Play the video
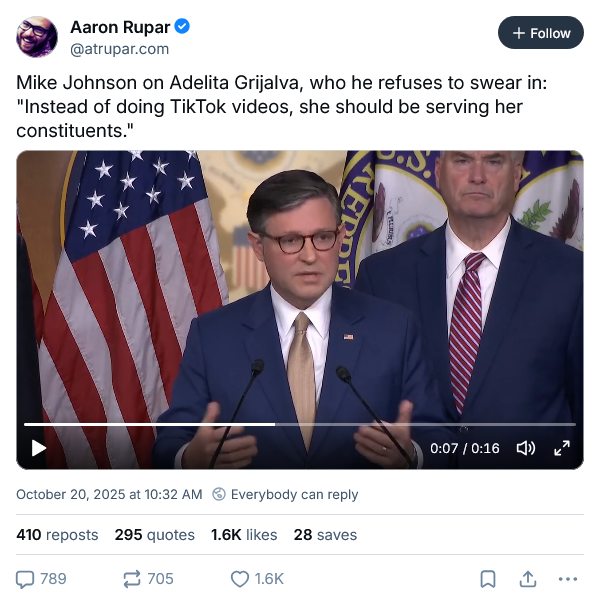600x605 pixels. coord(38,448)
